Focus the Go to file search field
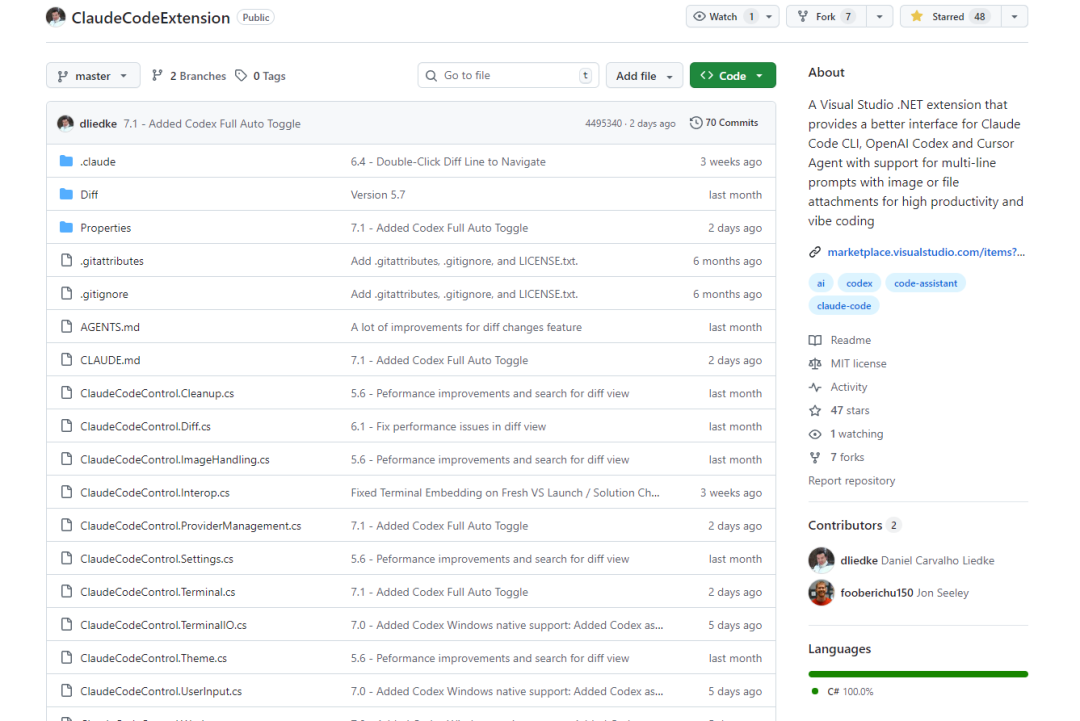Viewport: 1080px width, 721px height. 508,76
